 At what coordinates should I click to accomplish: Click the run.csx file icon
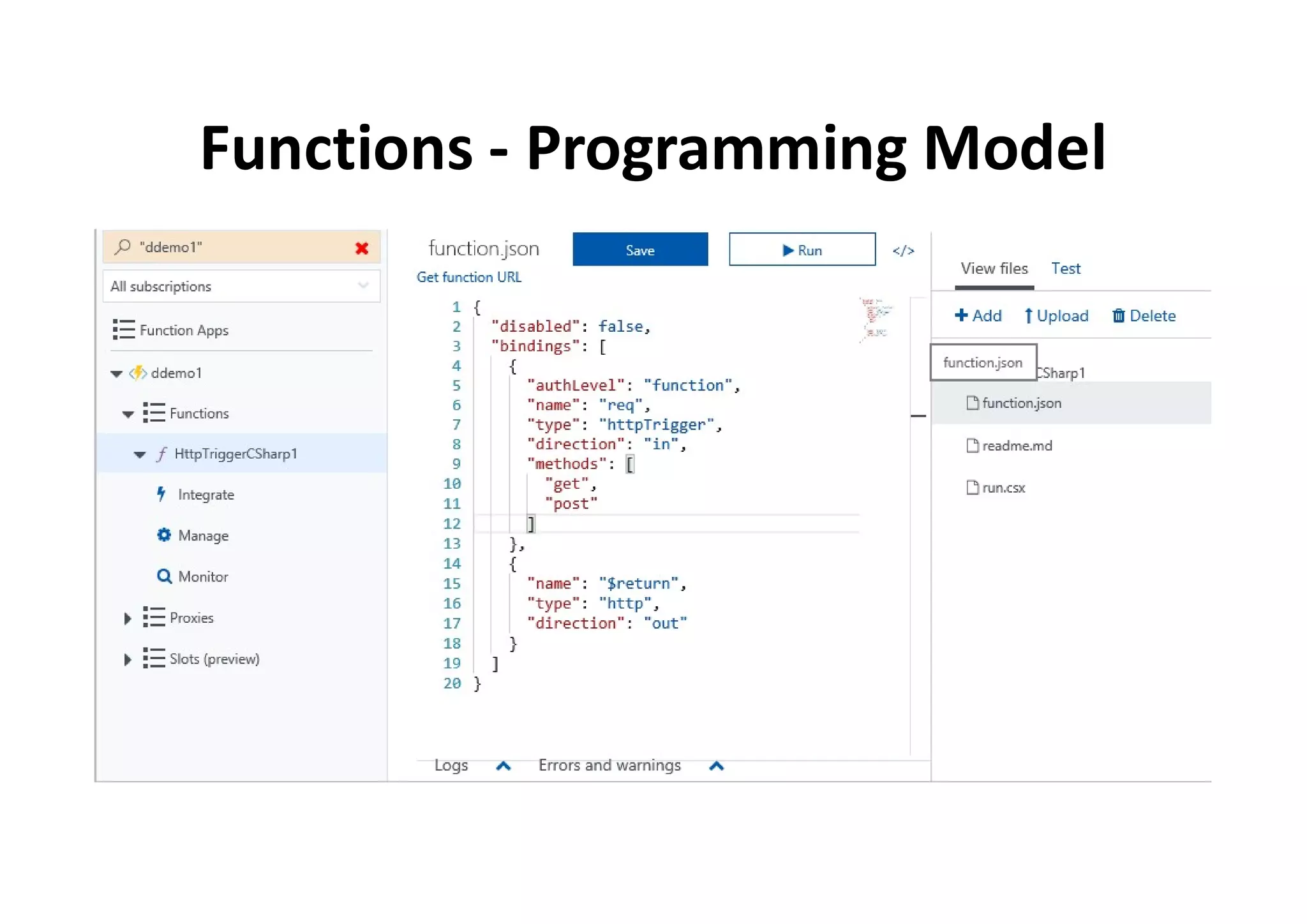click(x=972, y=488)
